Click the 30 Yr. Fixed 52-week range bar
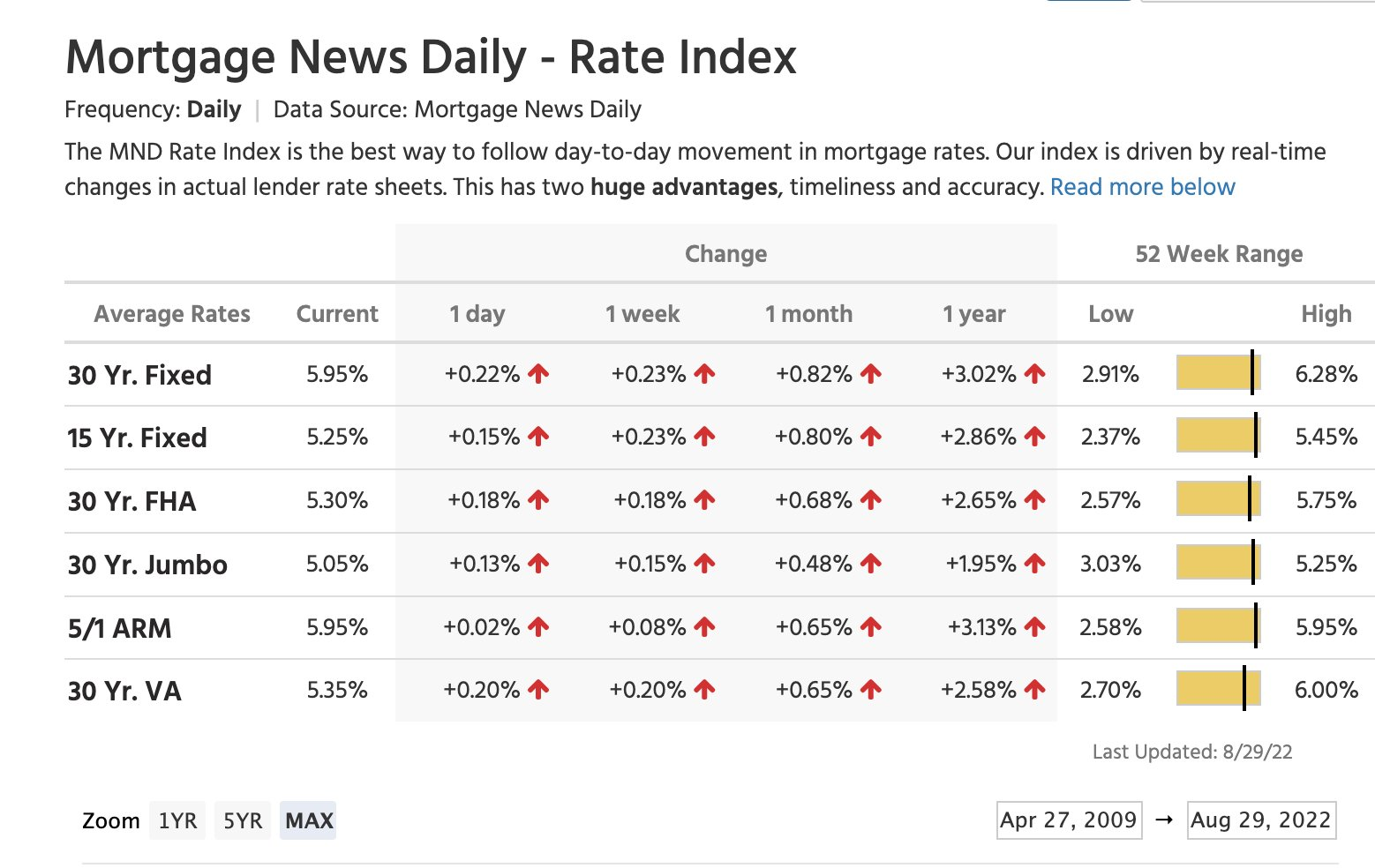Image resolution: width=1375 pixels, height=868 pixels. click(x=1218, y=372)
